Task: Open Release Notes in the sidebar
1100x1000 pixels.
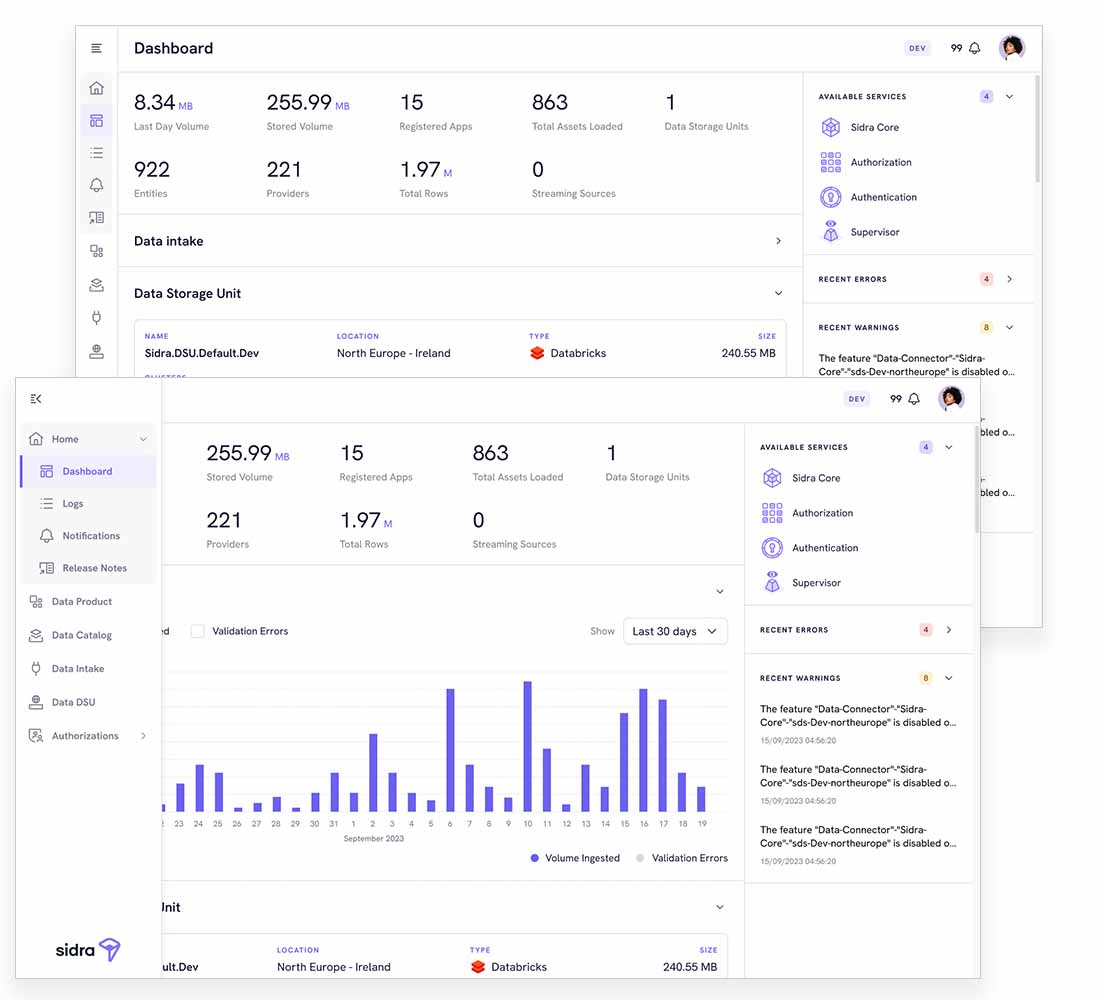Action: tap(94, 568)
